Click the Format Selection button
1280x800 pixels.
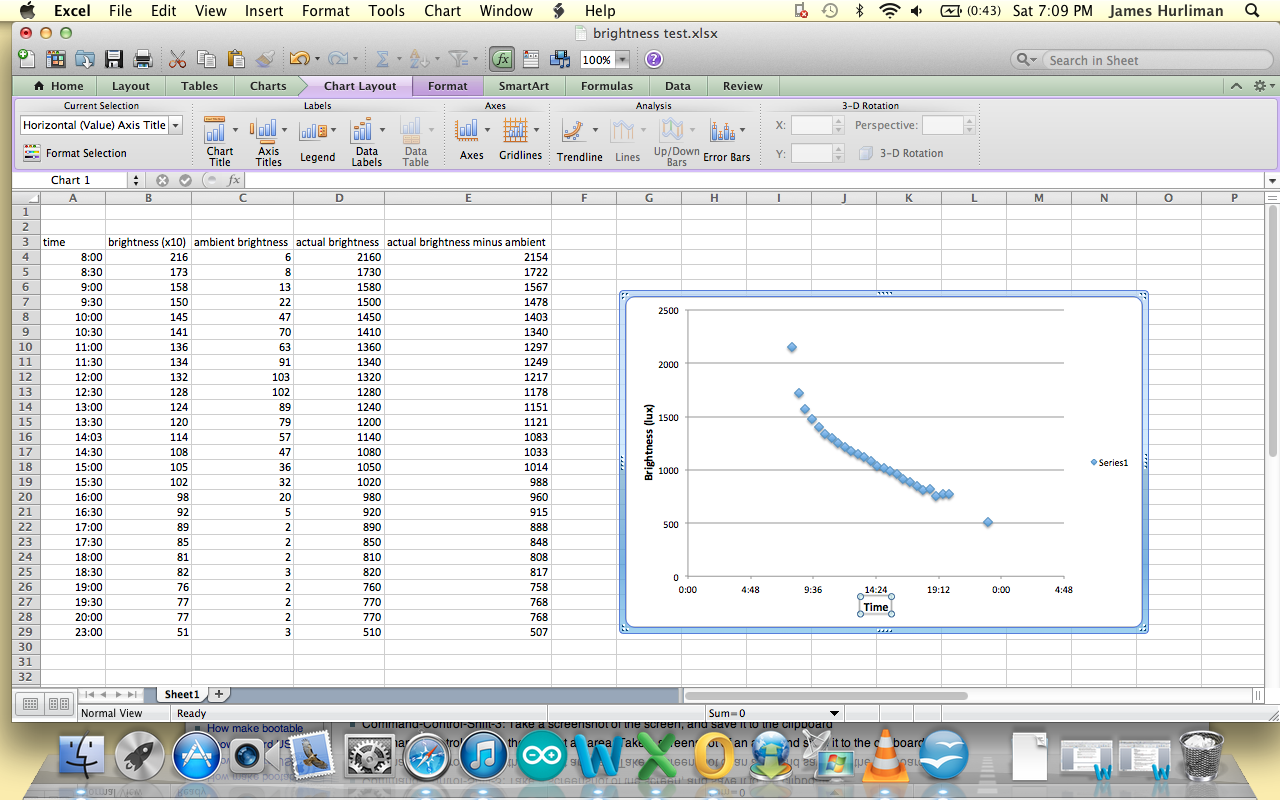(x=75, y=153)
